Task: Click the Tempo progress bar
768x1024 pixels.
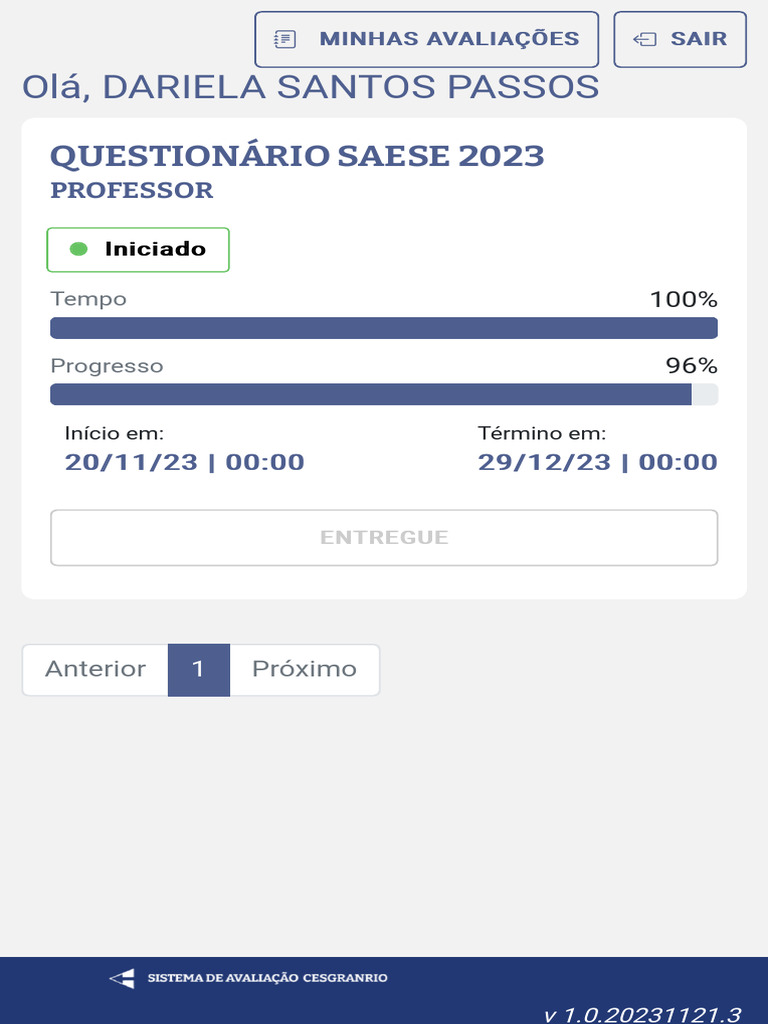Action: (x=384, y=328)
